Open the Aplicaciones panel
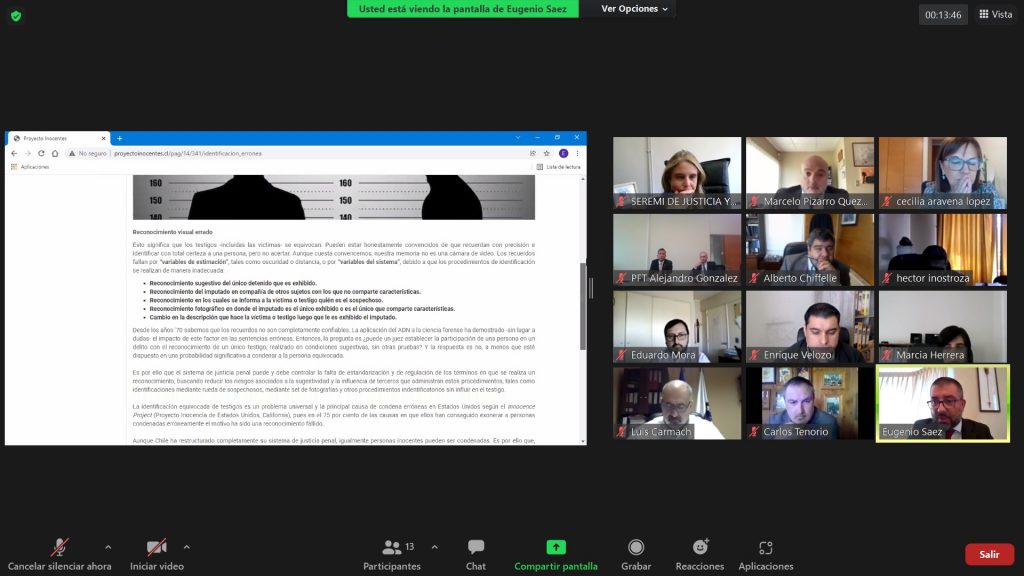 [x=765, y=554]
